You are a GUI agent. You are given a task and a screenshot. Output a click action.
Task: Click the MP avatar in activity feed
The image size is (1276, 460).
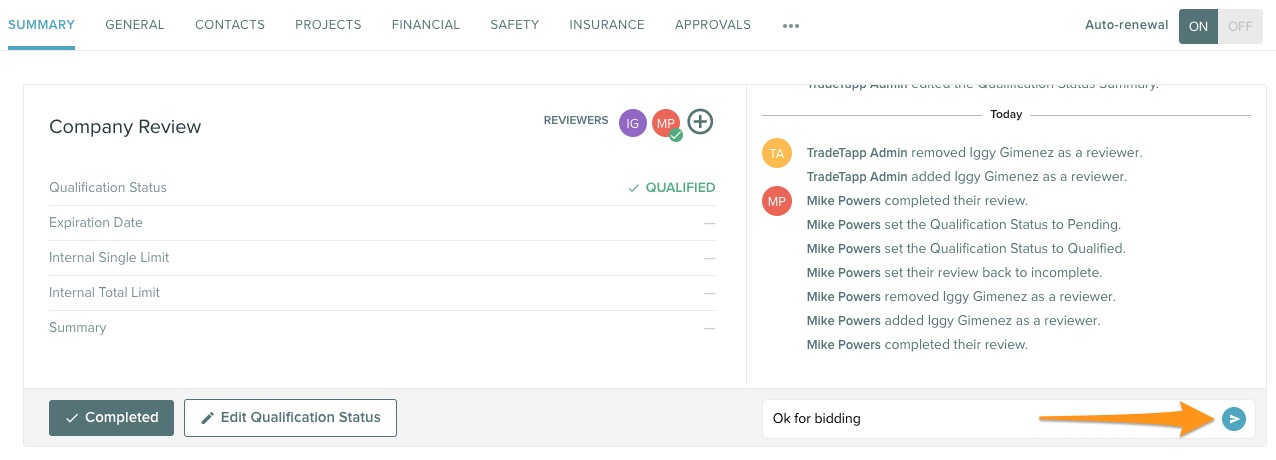click(776, 201)
